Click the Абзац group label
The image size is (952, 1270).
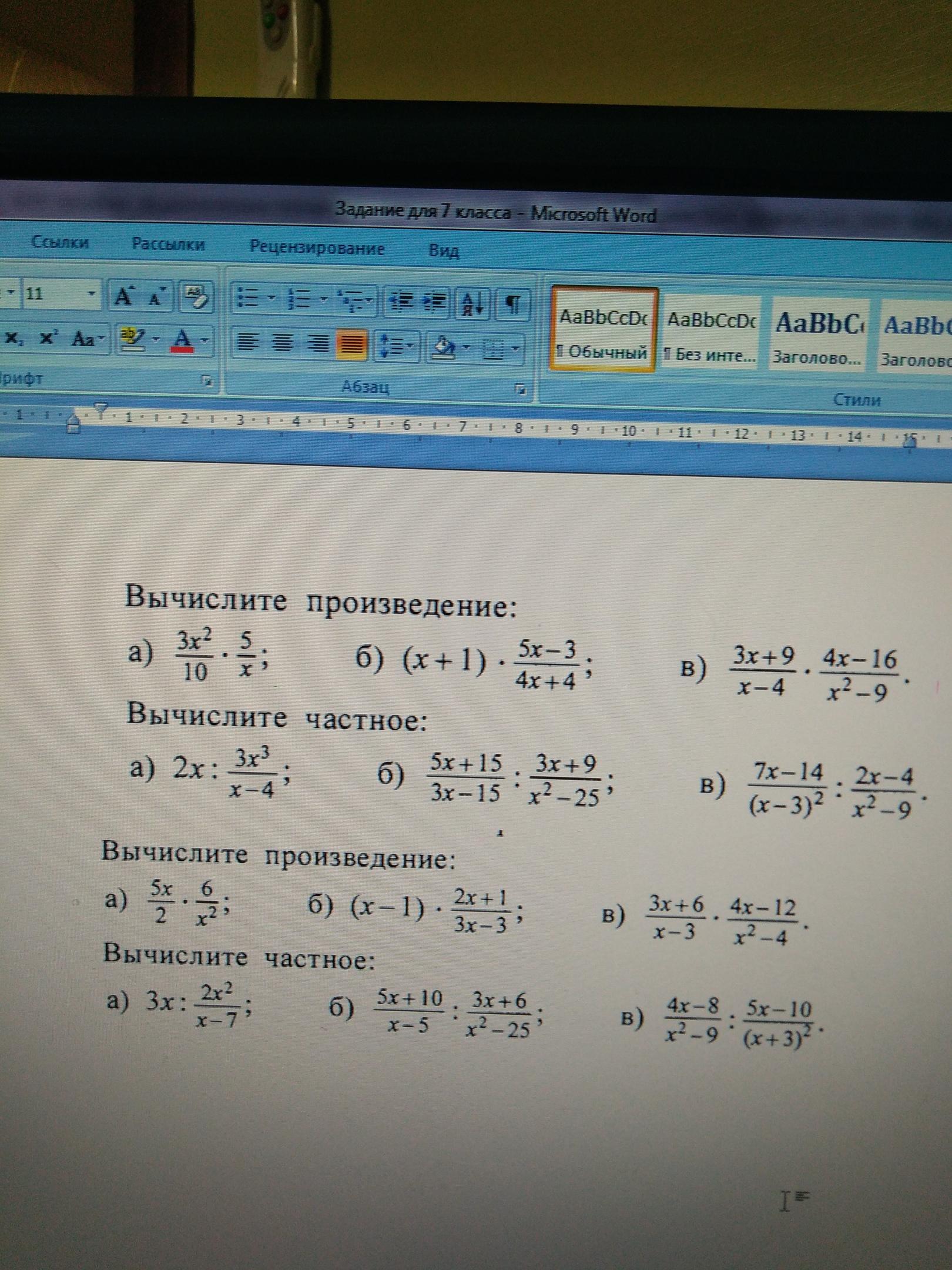pos(365,387)
